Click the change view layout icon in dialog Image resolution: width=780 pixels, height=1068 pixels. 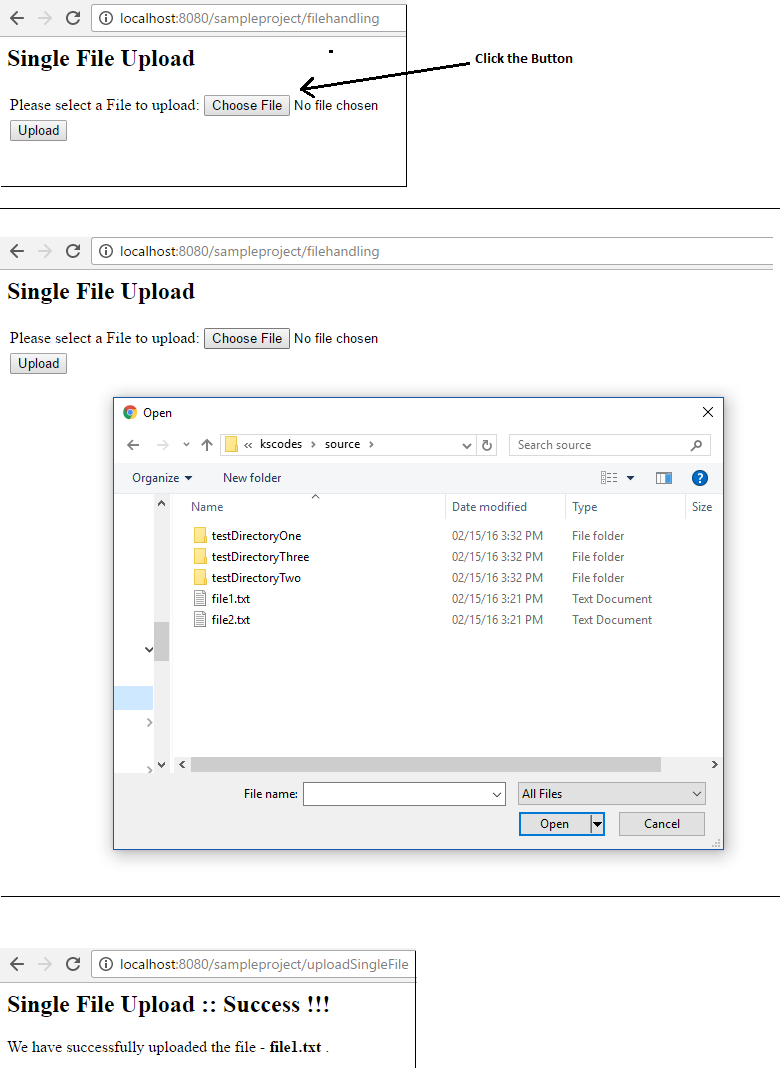(609, 478)
